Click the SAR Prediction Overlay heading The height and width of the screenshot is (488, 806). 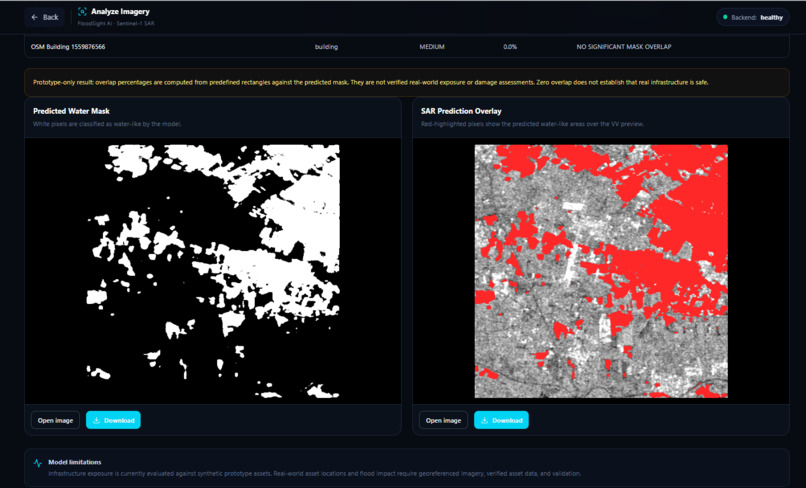tap(461, 111)
